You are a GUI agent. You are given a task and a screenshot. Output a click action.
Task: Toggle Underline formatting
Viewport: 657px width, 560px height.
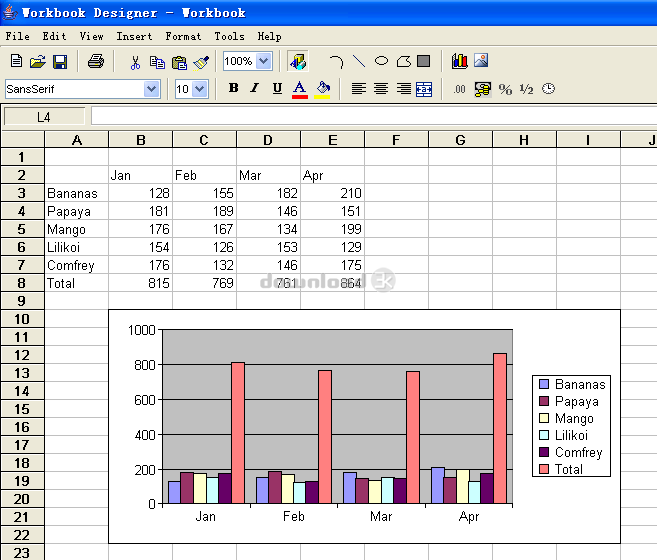point(277,88)
